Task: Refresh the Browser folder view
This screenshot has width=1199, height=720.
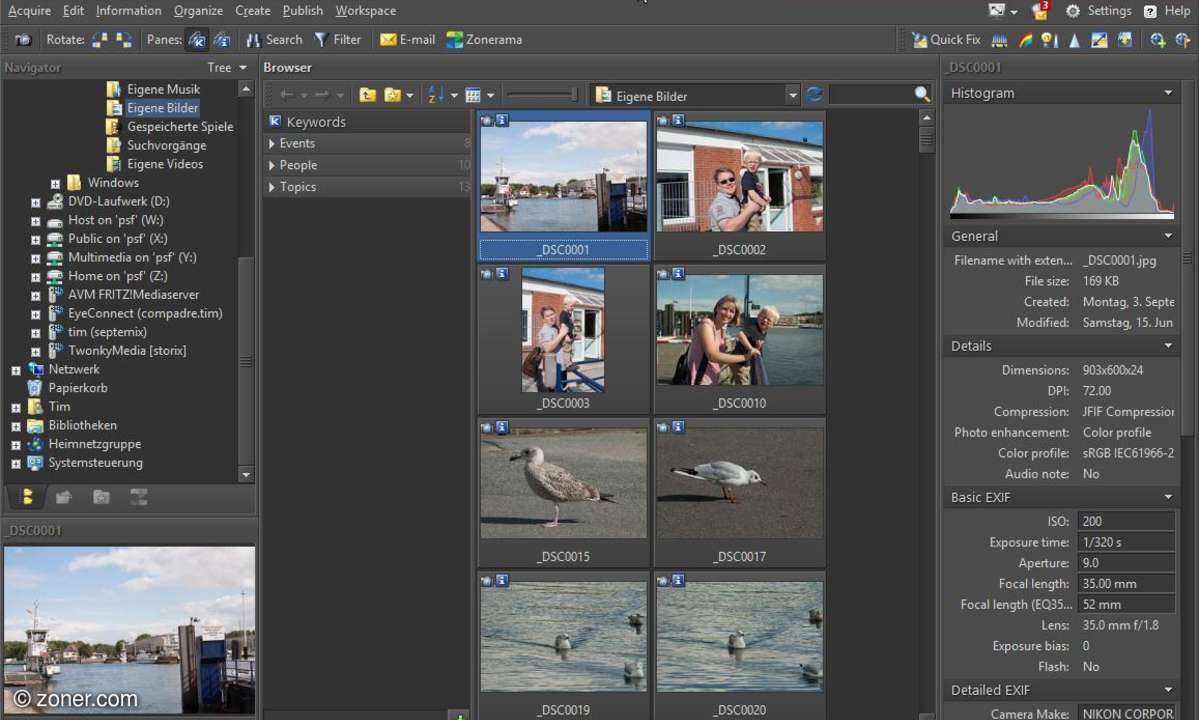Action: point(814,95)
